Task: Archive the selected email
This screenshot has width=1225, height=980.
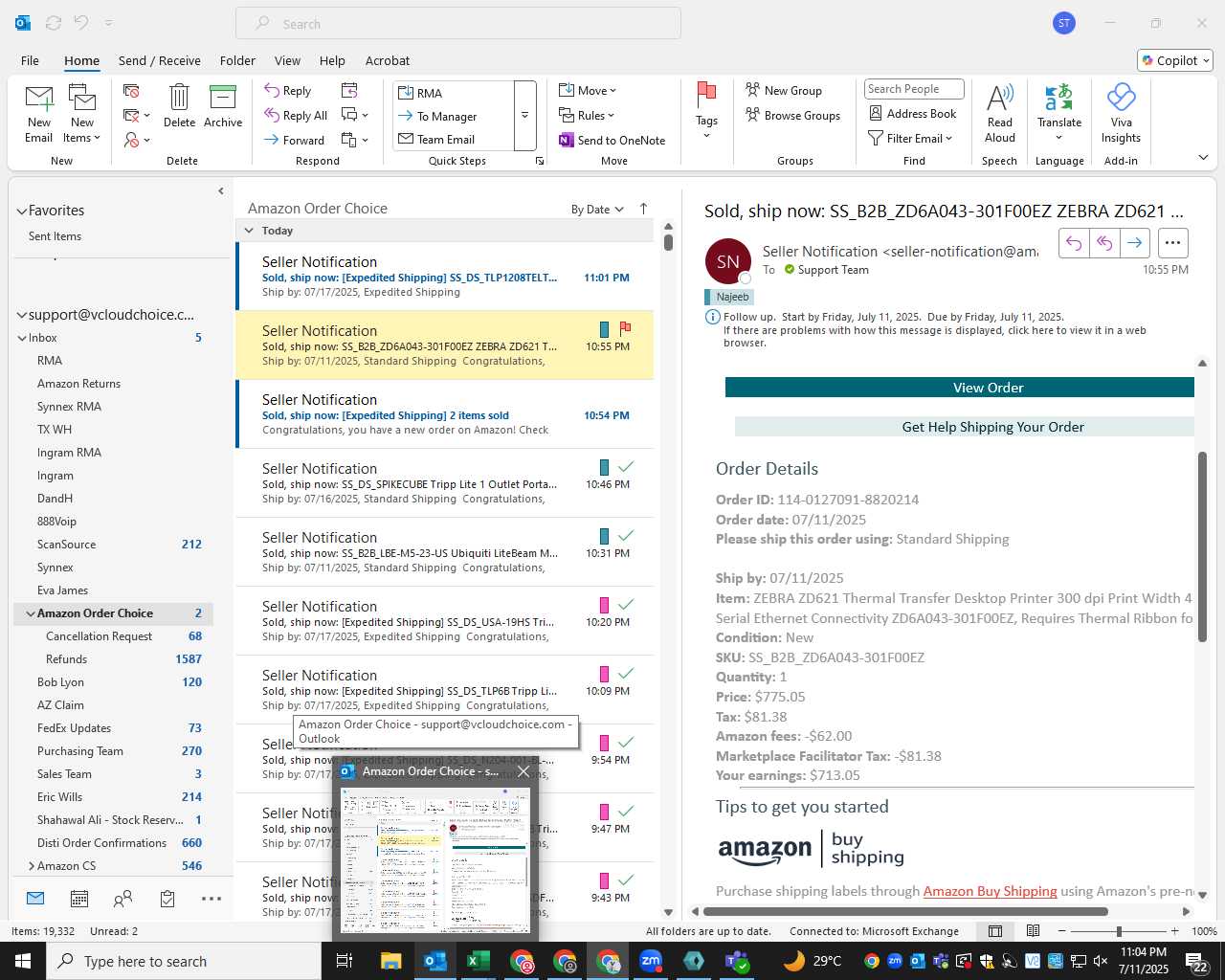Action: click(223, 107)
